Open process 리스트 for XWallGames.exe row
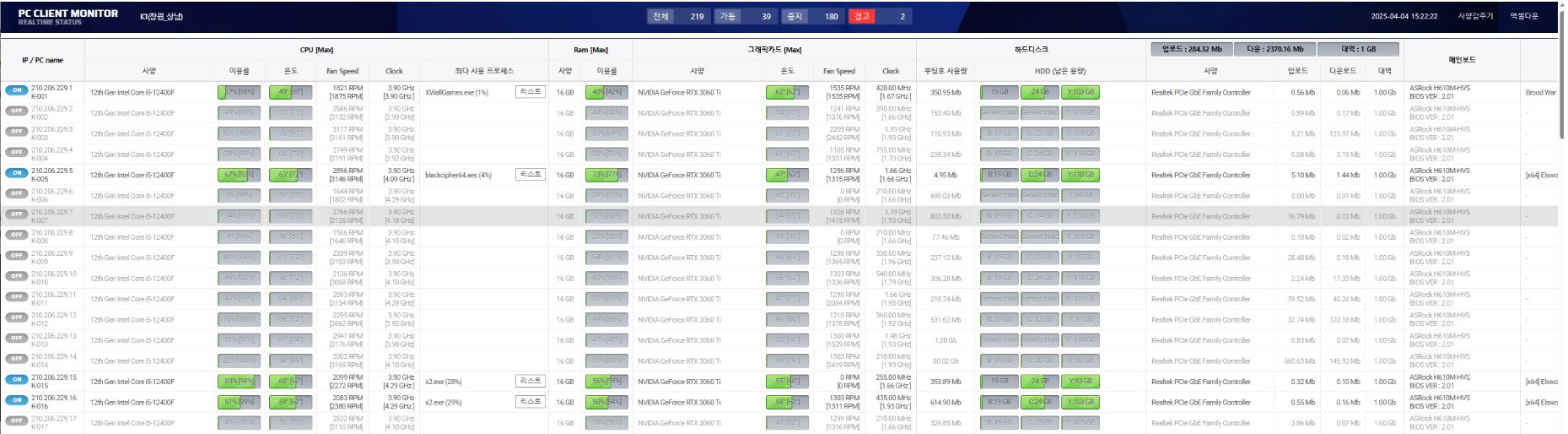Image resolution: width=1568 pixels, height=434 pixels. pos(530,91)
